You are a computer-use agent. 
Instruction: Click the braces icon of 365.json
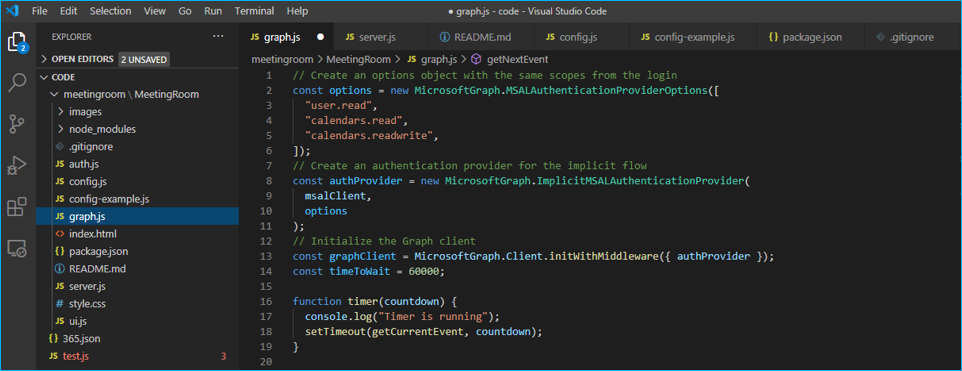point(53,338)
